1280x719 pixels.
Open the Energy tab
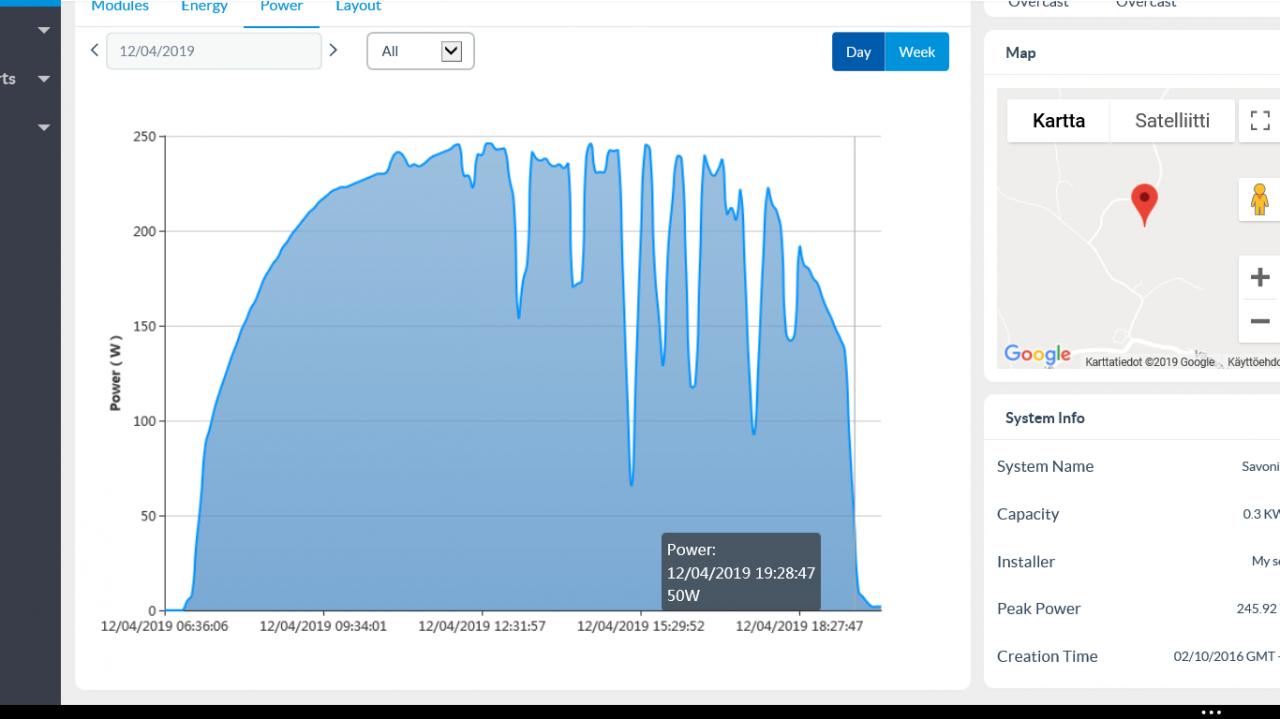click(x=204, y=7)
